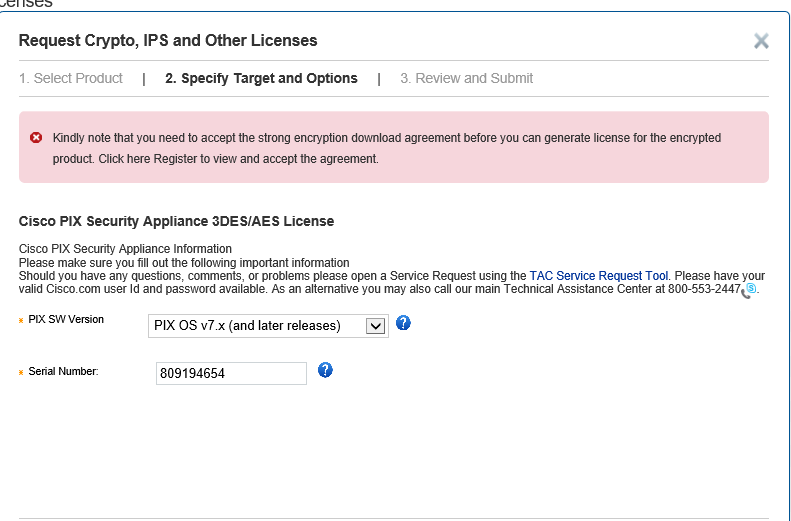Click the PIX SW Version label
Viewport: 791px width, 521px height.
[66, 319]
